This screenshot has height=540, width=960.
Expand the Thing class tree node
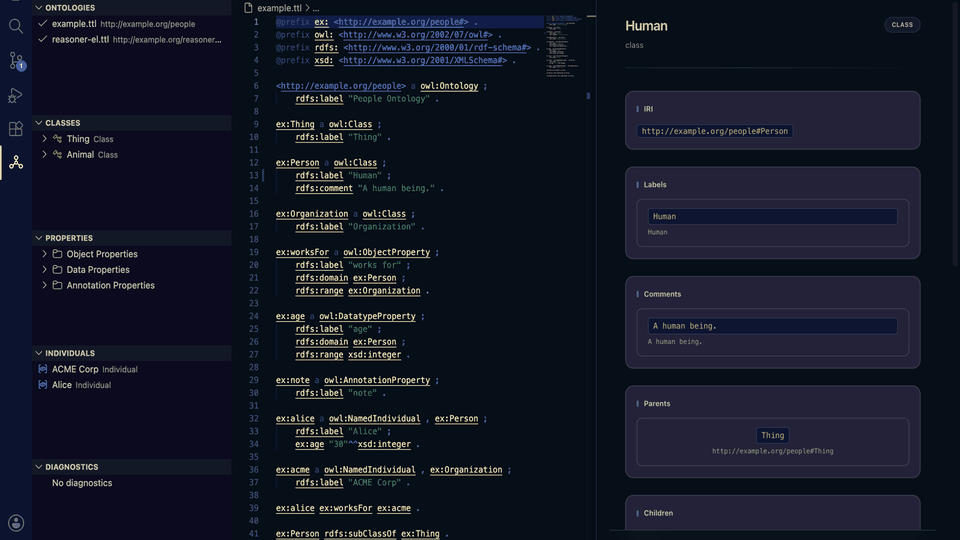coord(44,139)
